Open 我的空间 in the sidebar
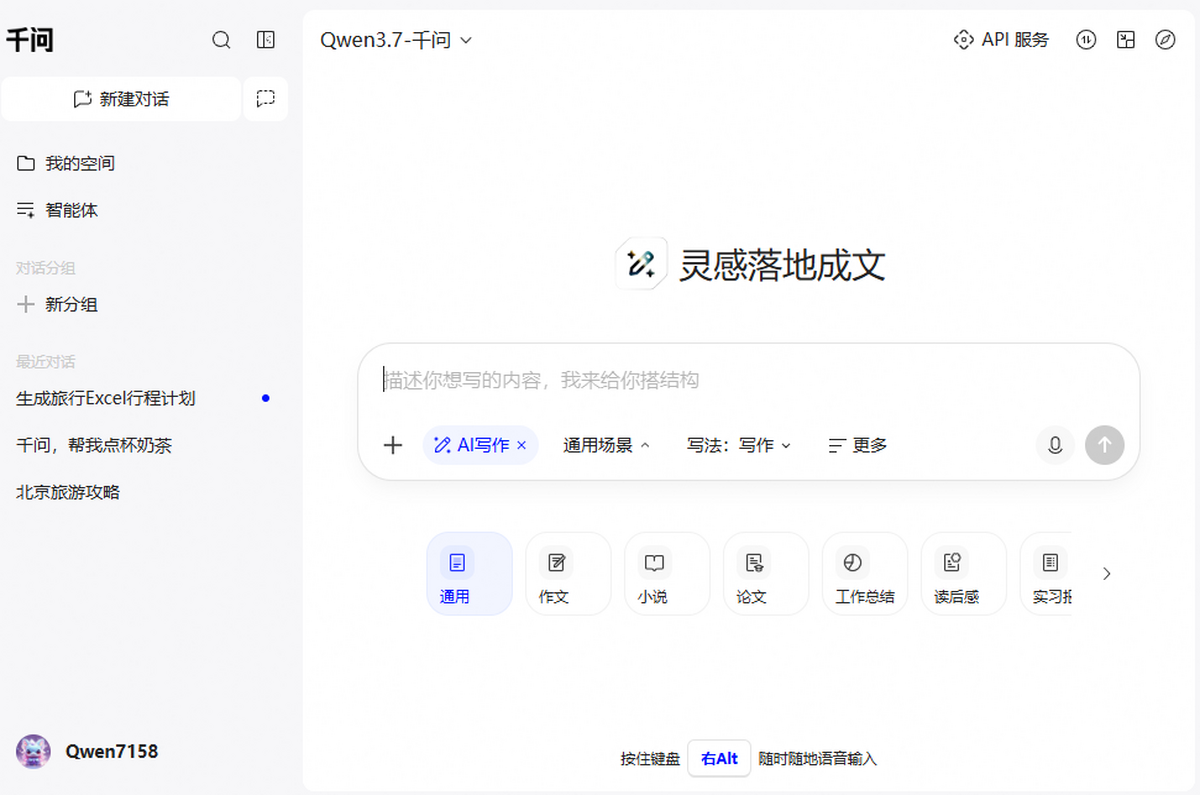This screenshot has width=1200, height=795. pos(66,163)
